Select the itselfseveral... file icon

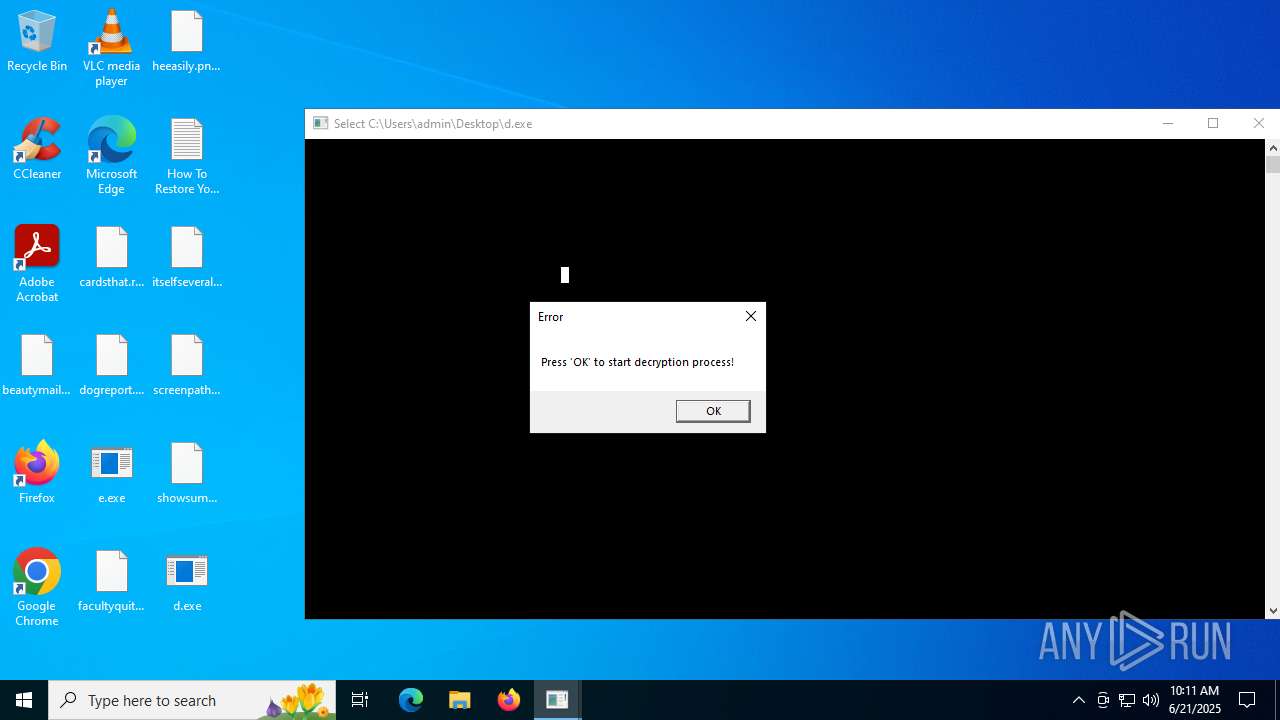[x=186, y=258]
